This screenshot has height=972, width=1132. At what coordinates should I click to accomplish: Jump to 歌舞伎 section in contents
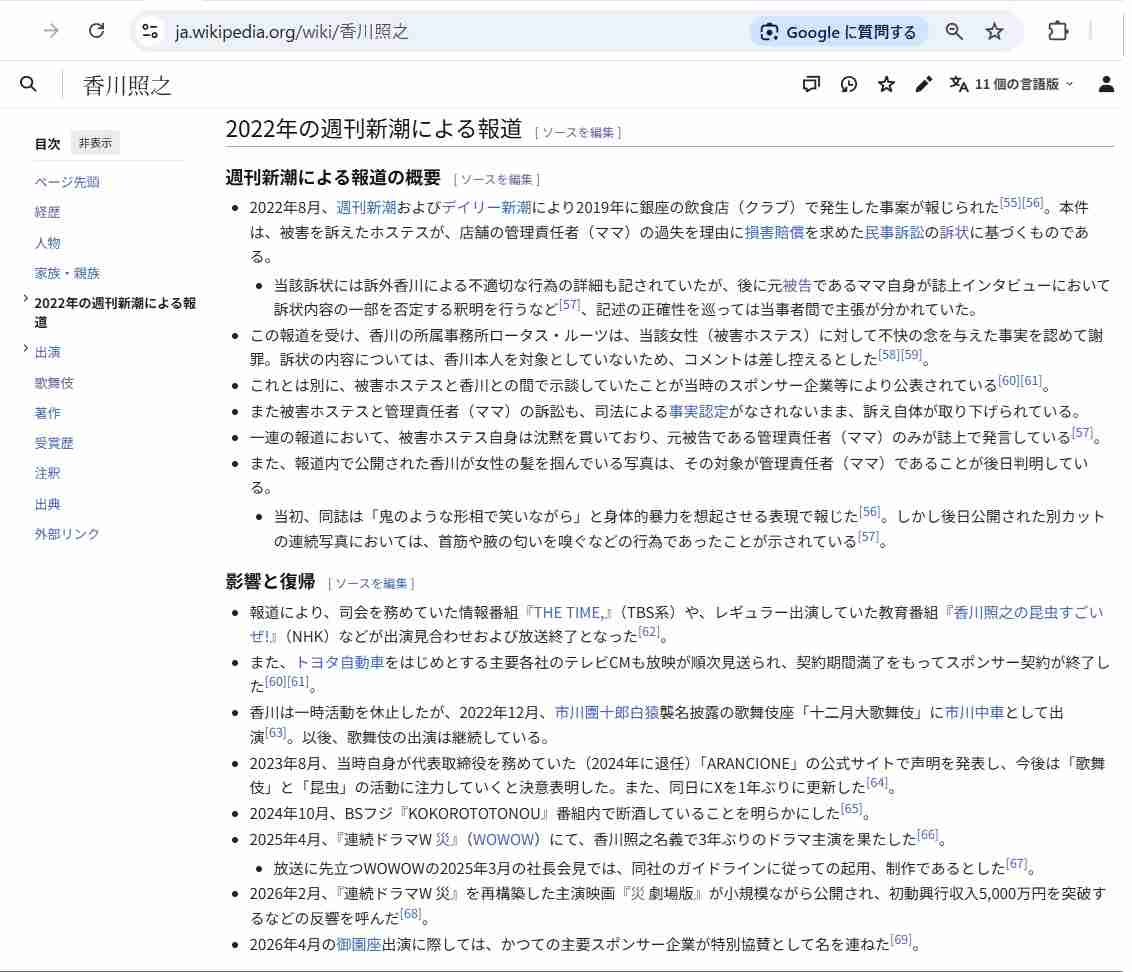click(x=54, y=383)
